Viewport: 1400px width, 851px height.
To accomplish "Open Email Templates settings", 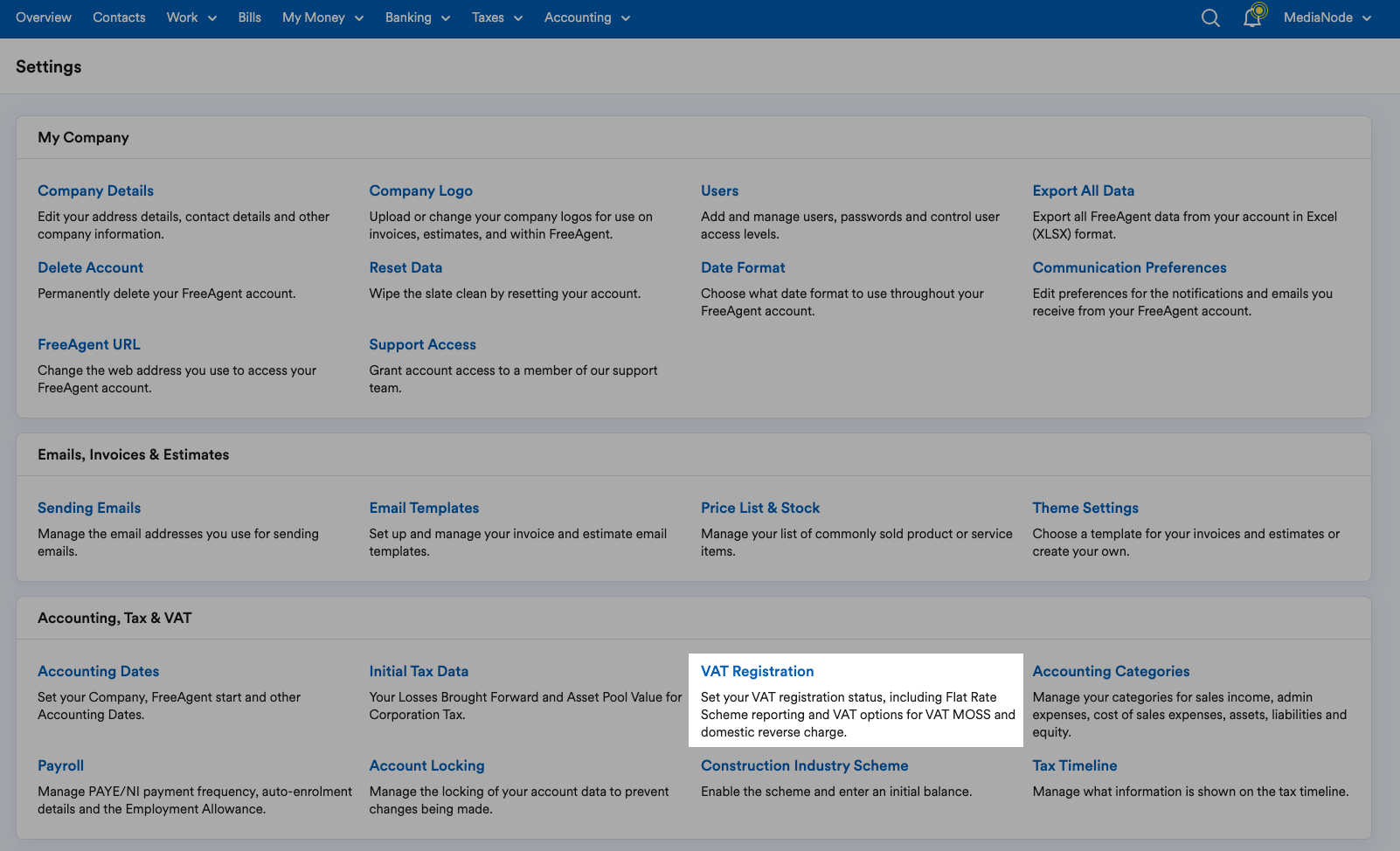I will tap(424, 508).
